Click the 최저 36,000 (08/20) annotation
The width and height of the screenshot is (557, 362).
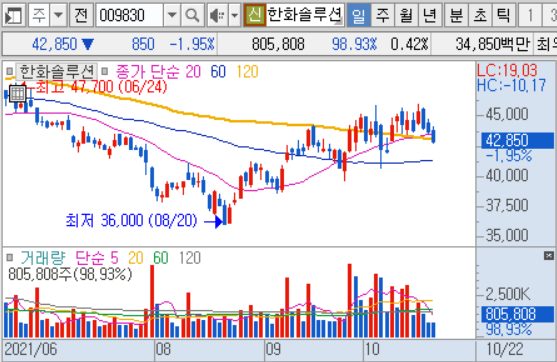131,221
